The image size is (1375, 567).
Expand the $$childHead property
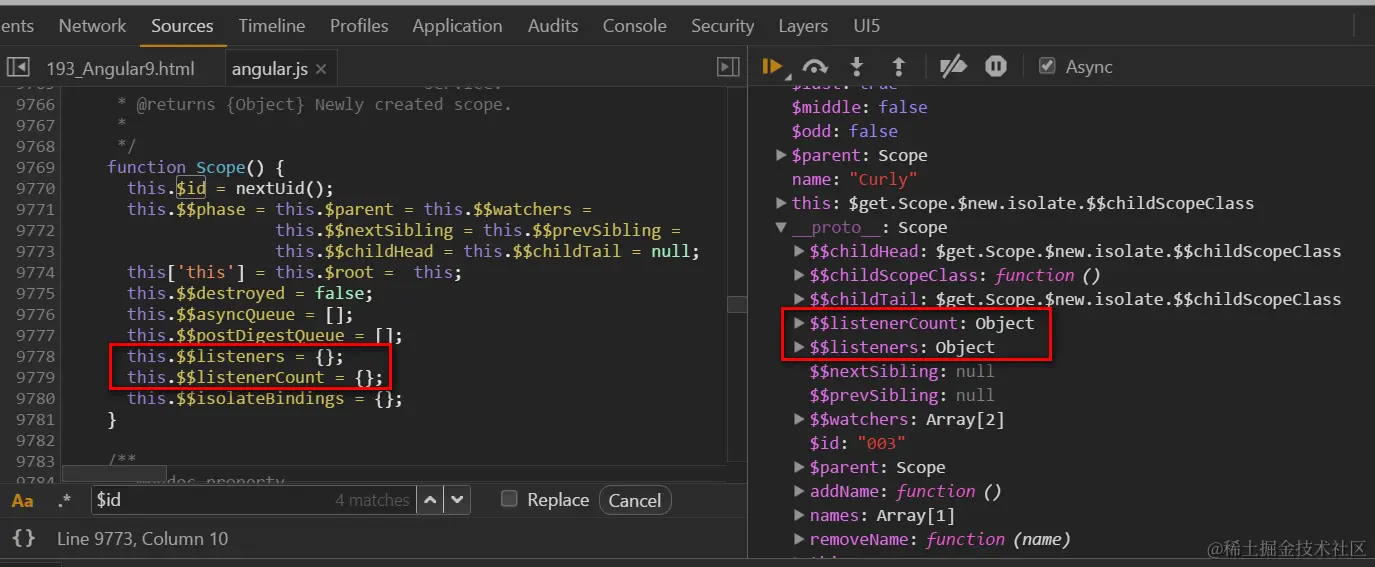(x=800, y=251)
